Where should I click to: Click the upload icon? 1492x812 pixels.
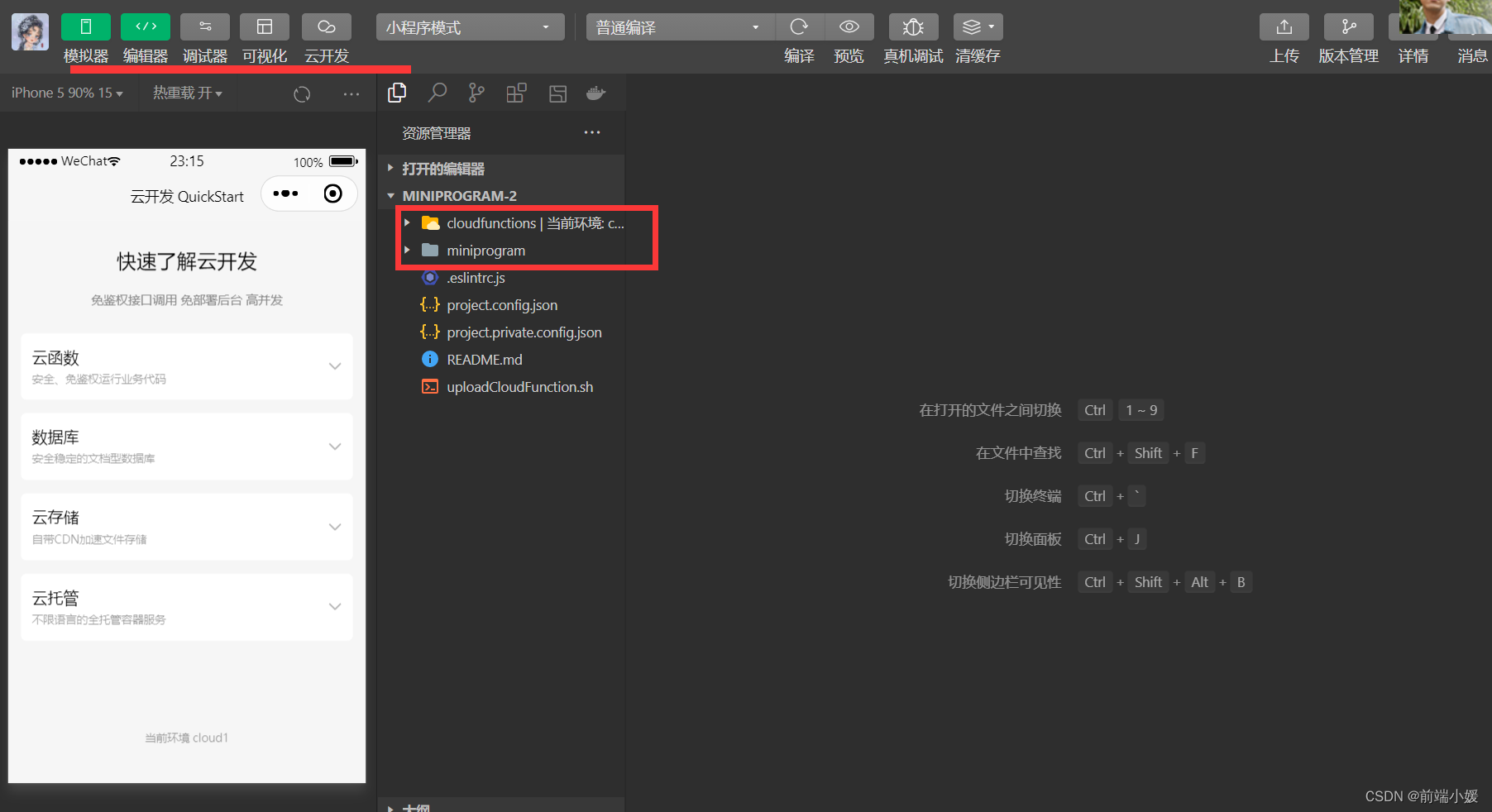point(1284,27)
